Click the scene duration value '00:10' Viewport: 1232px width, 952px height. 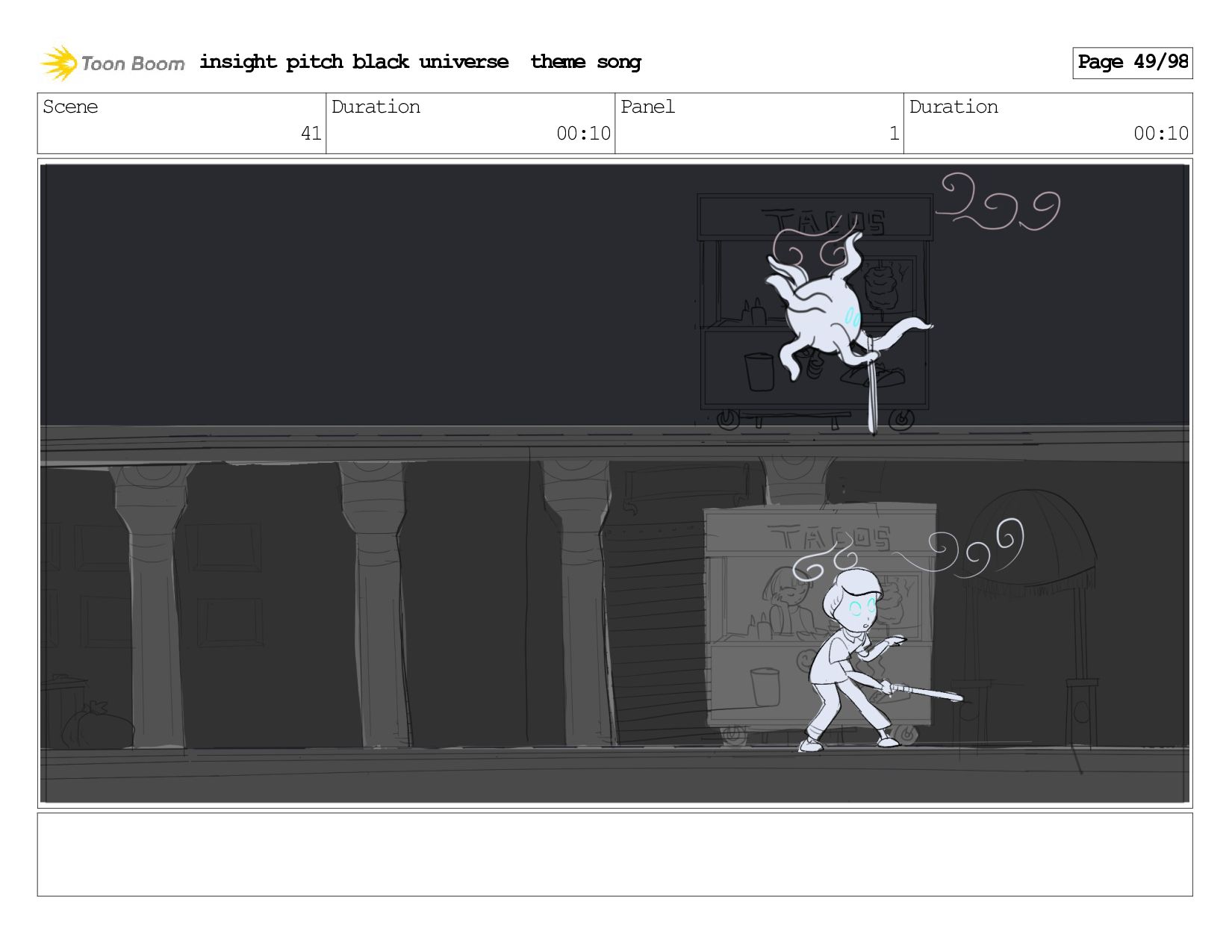pyautogui.click(x=583, y=134)
